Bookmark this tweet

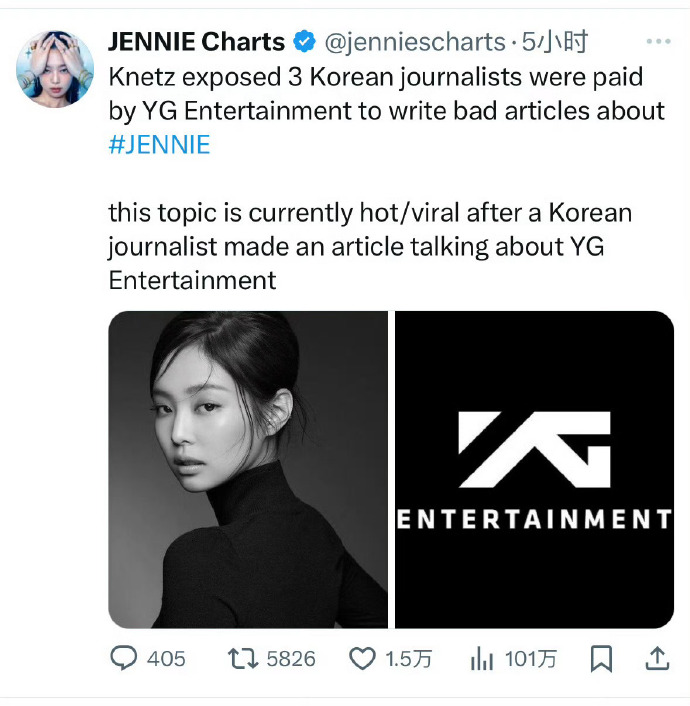coord(601,658)
